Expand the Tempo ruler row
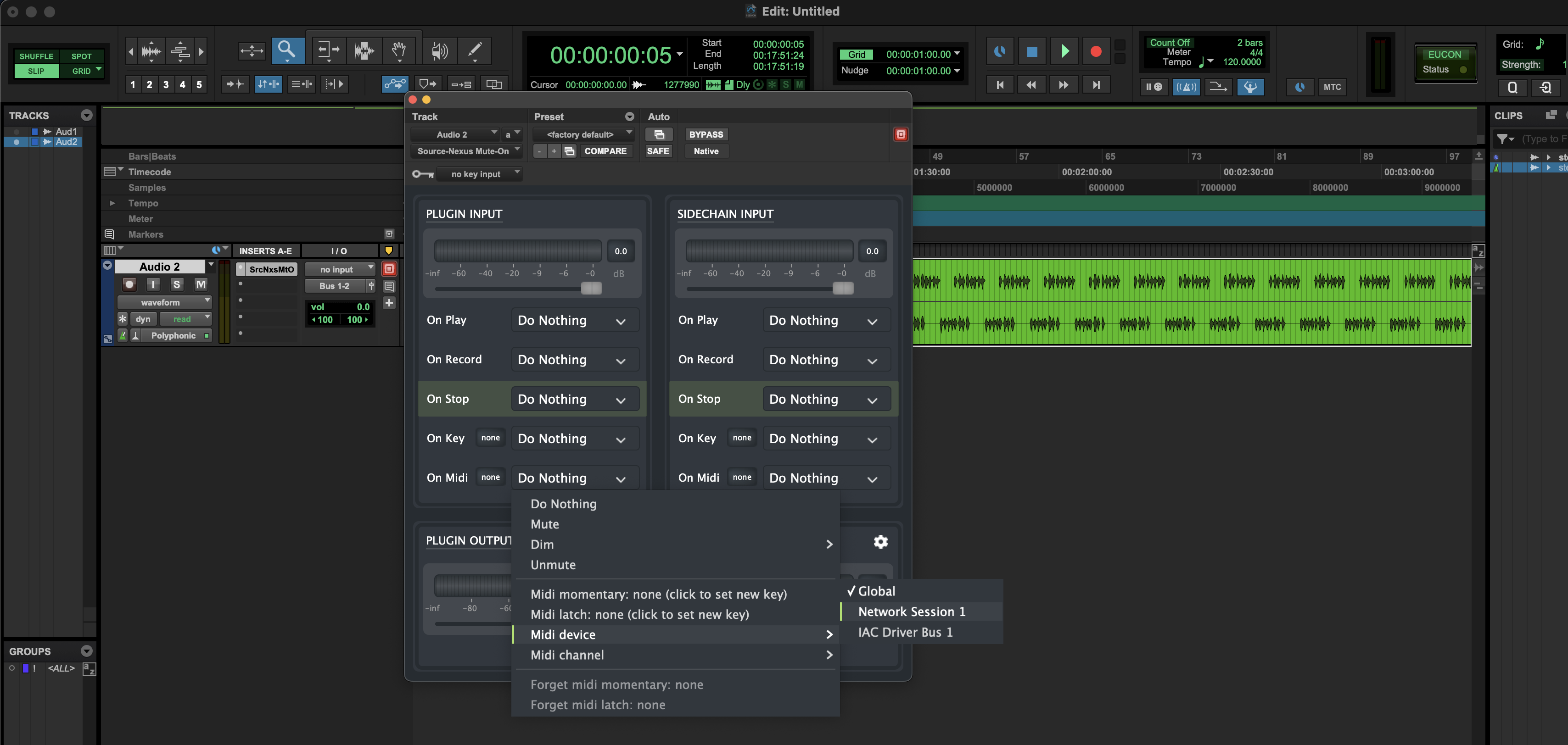Screen dimensions: 1568x745 [112, 203]
